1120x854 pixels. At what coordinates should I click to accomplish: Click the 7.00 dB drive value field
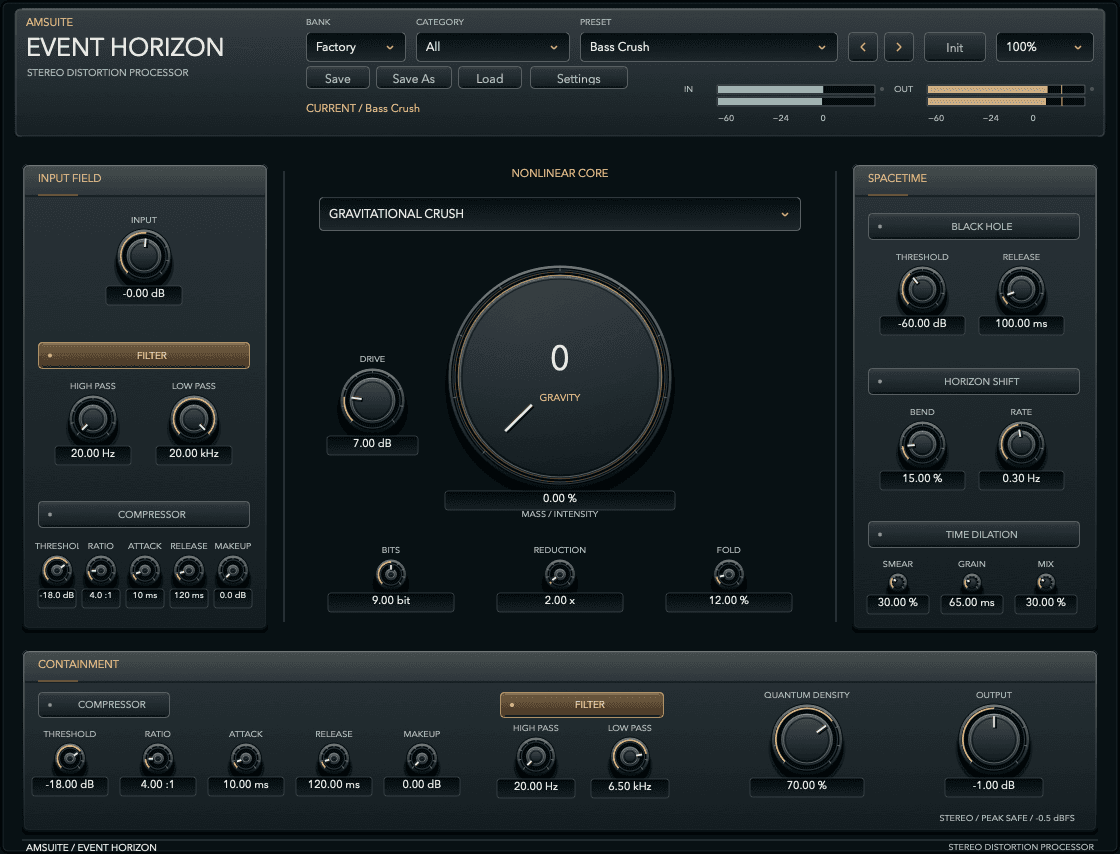[372, 443]
